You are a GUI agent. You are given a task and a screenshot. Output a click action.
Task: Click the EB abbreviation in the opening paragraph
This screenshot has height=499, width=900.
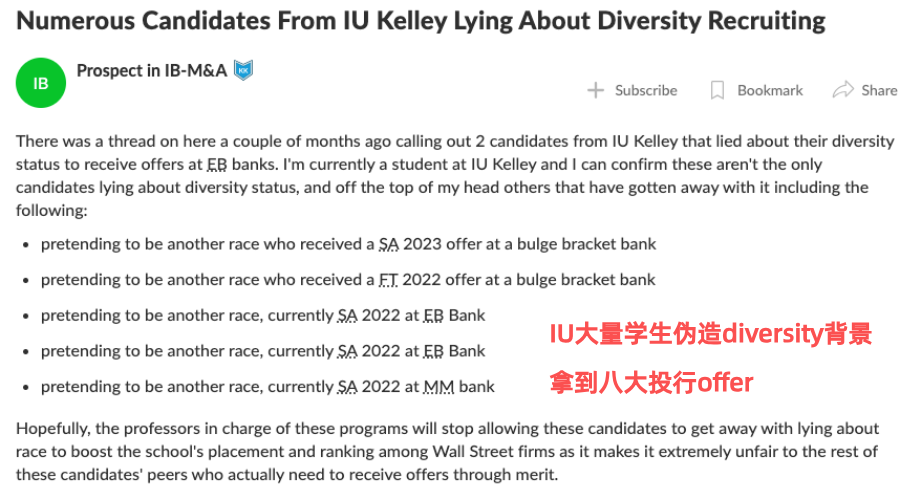click(x=217, y=165)
